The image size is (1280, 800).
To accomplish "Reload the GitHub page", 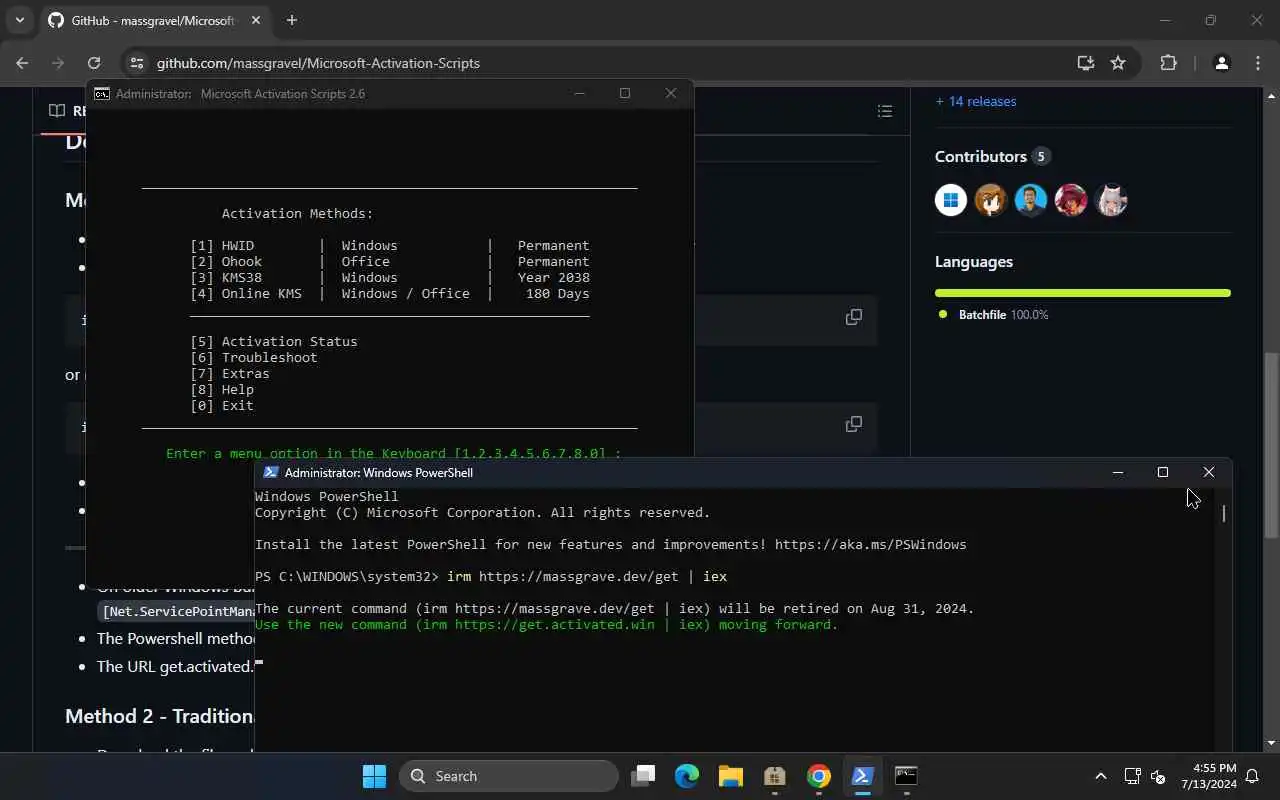I will pyautogui.click(x=94, y=63).
